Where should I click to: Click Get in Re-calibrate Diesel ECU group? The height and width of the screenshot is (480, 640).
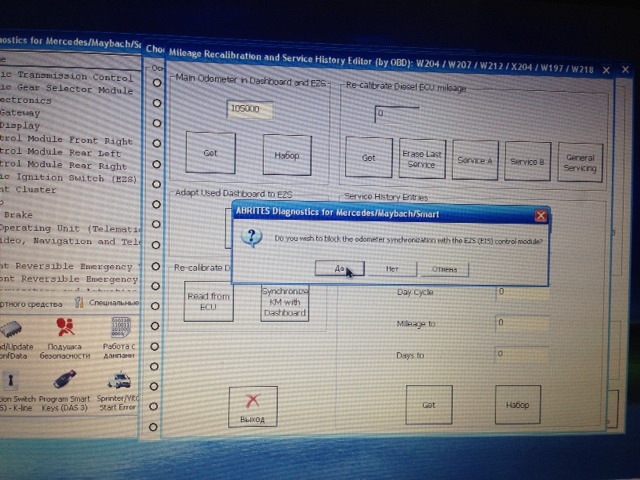(x=369, y=158)
